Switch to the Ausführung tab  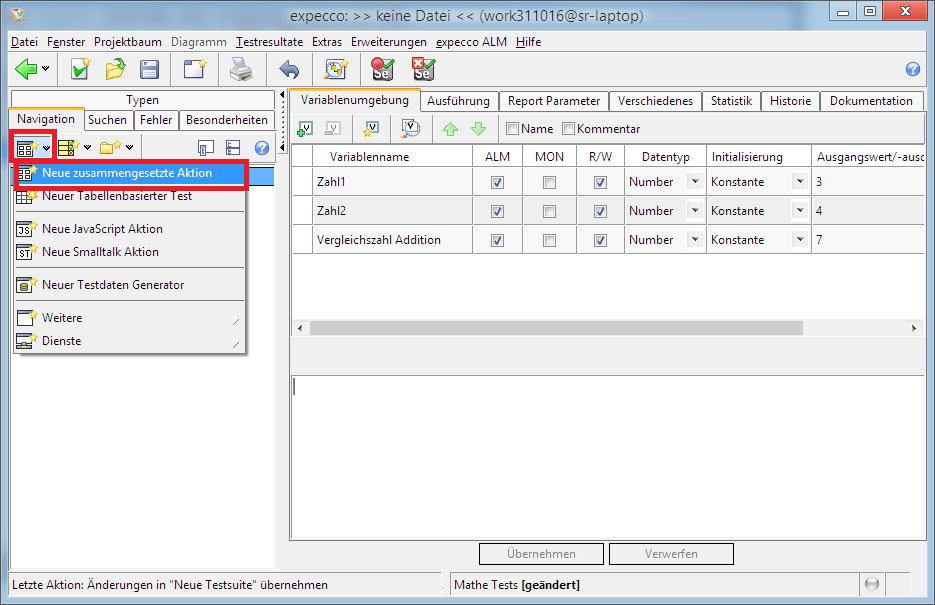pos(458,101)
